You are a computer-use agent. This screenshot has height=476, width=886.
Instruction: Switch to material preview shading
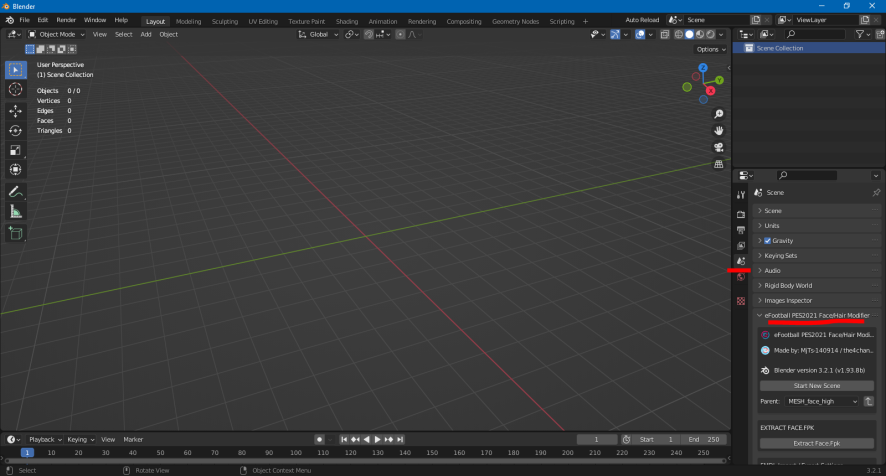700,34
